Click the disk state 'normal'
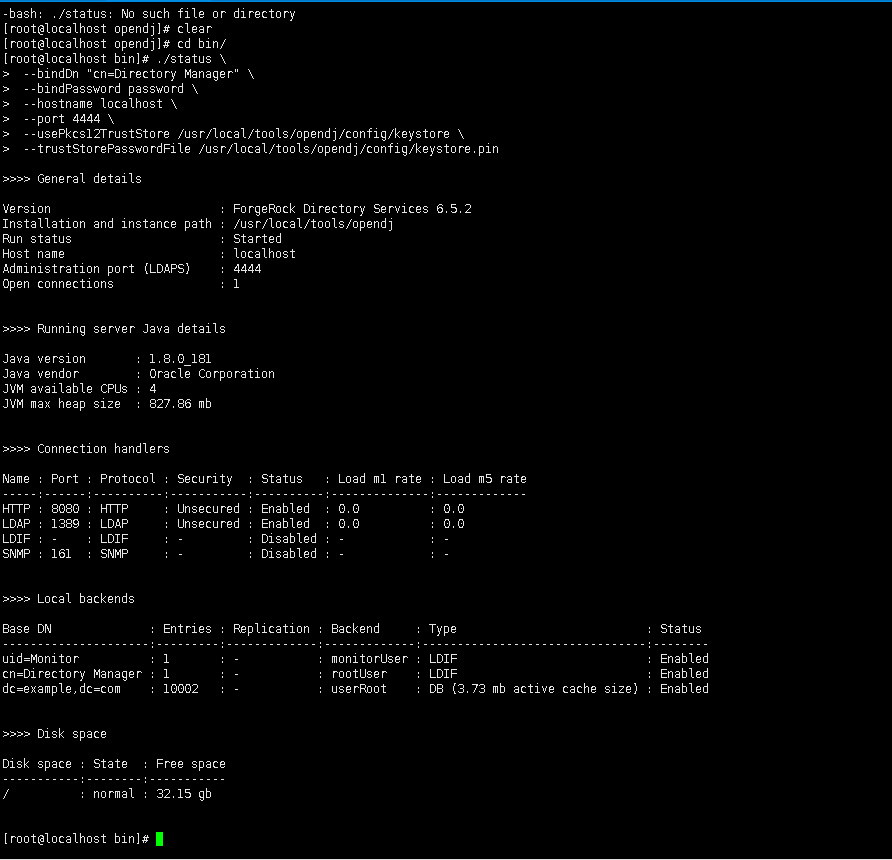 pyautogui.click(x=114, y=794)
